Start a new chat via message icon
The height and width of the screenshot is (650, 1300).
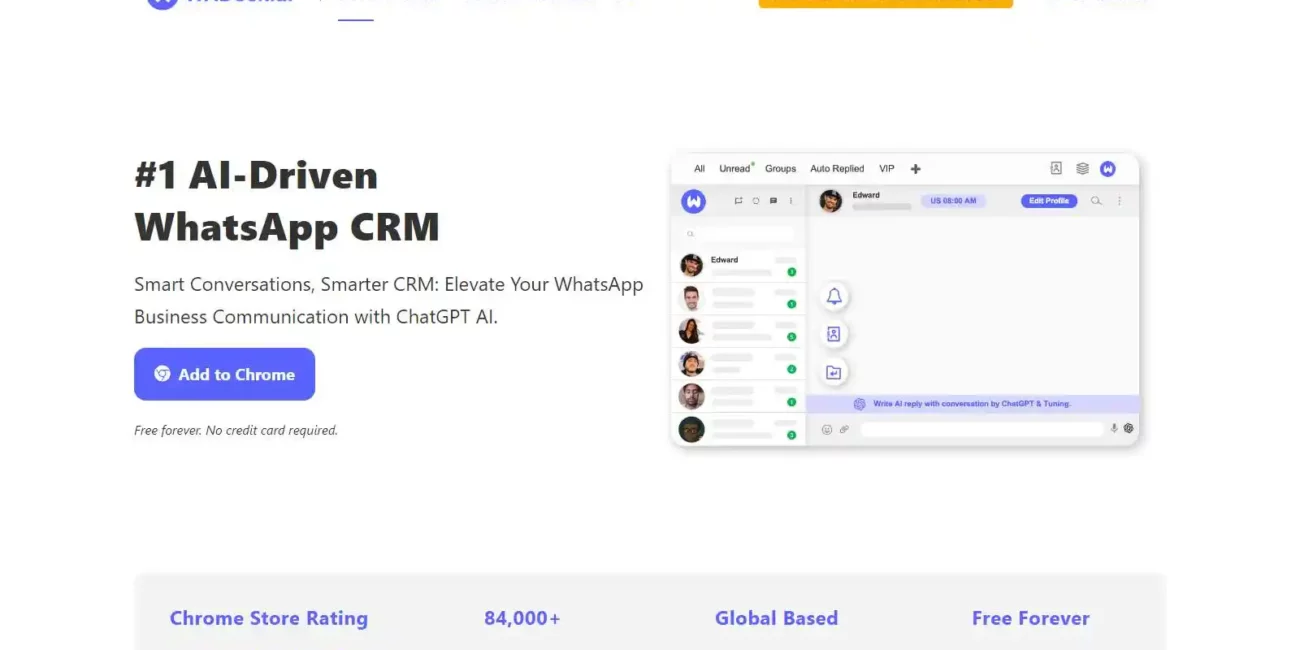coord(773,201)
